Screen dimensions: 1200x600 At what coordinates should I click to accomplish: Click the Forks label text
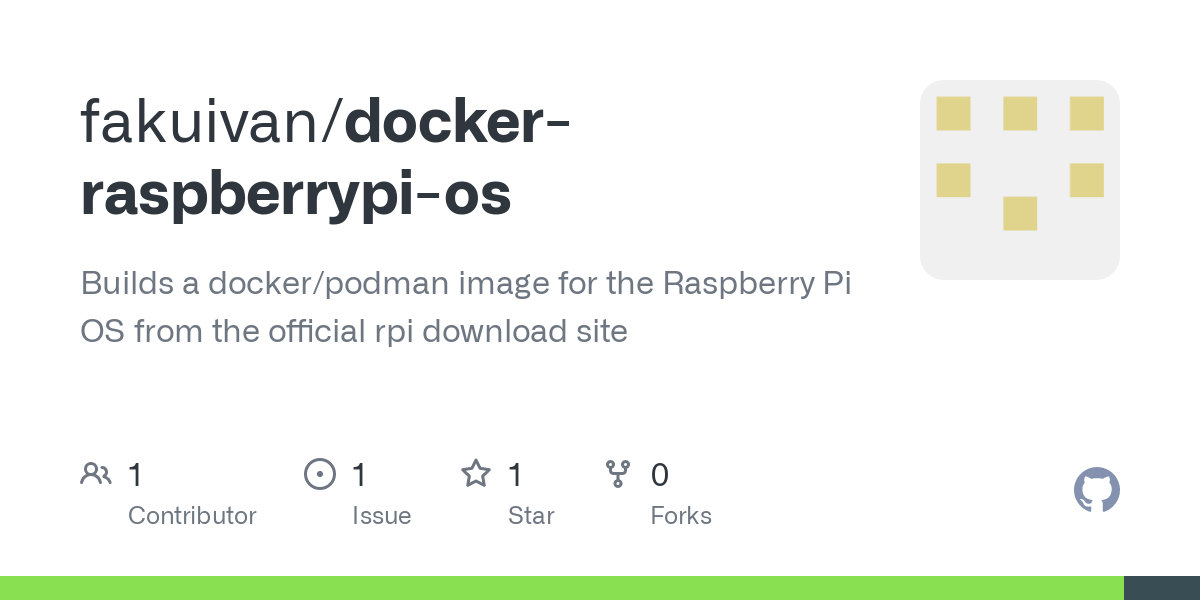pos(681,516)
